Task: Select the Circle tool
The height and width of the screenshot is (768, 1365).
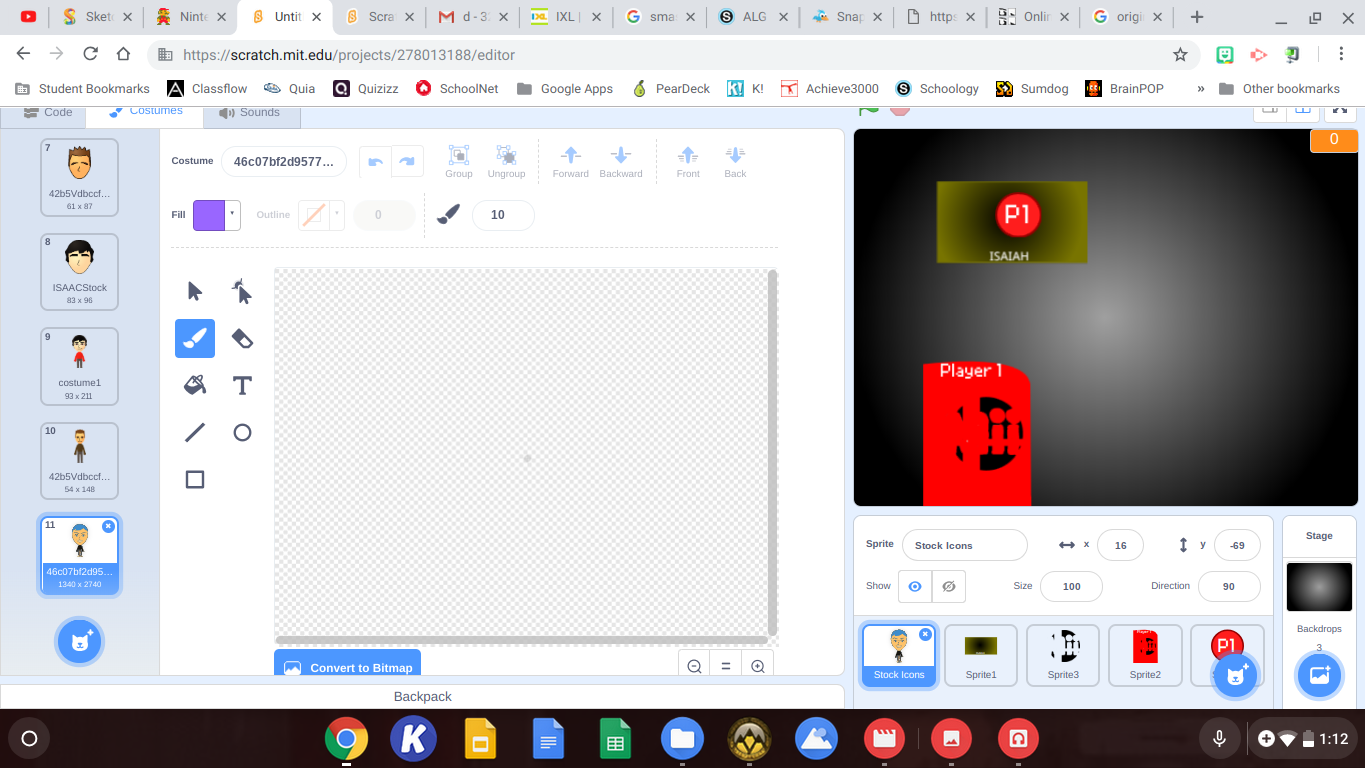Action: (242, 432)
